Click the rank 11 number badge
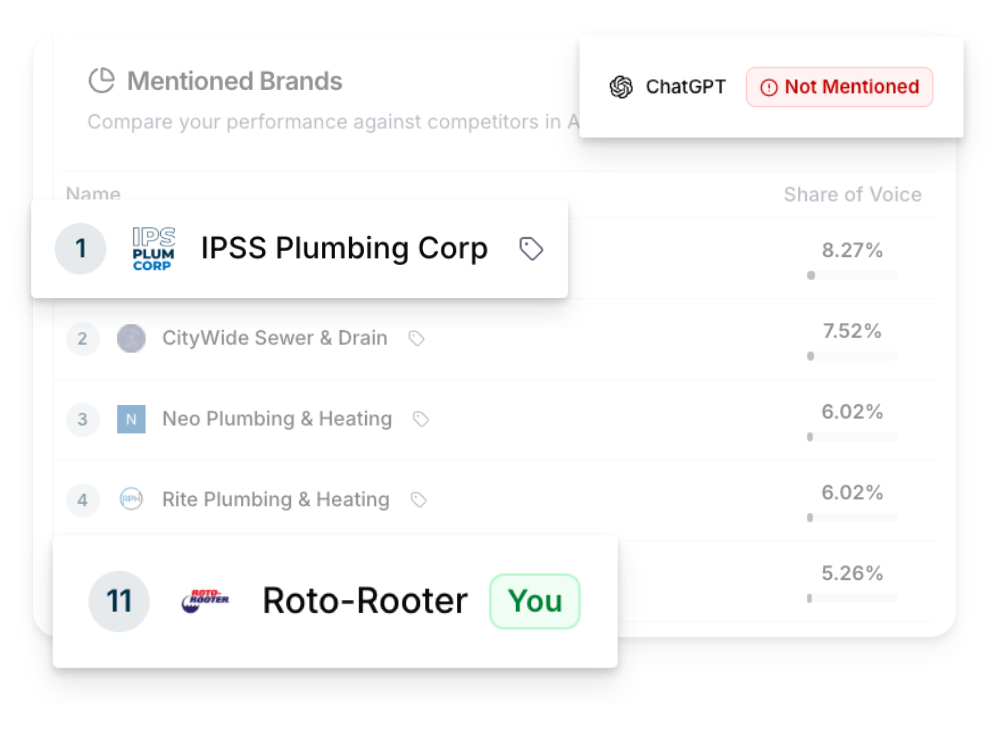Image resolution: width=1000 pixels, height=750 pixels. pyautogui.click(x=119, y=601)
